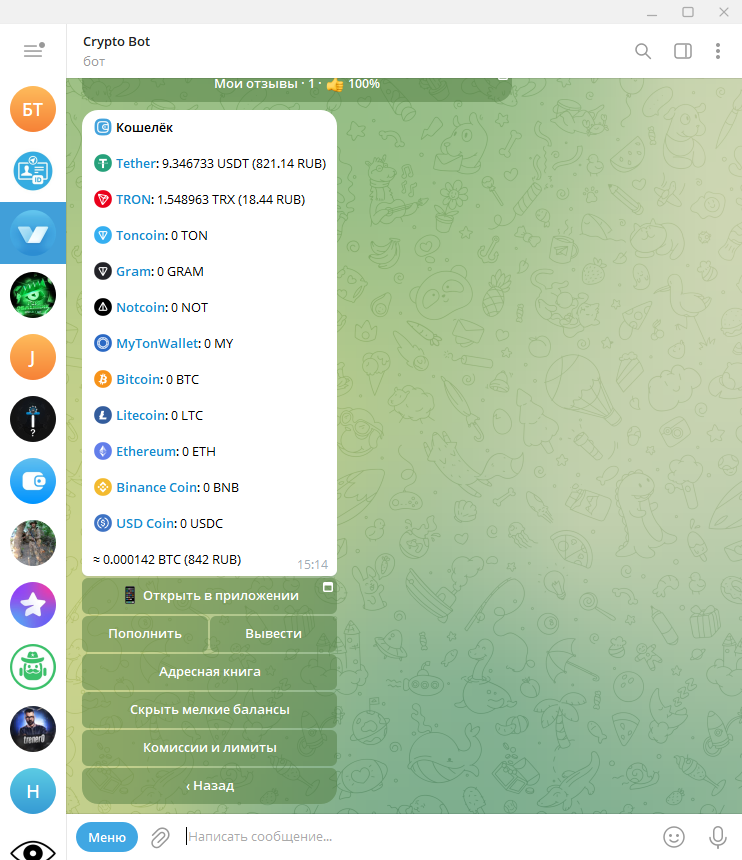This screenshot has height=860, width=742.
Task: Open the green eye chat avatar
Action: click(x=33, y=295)
